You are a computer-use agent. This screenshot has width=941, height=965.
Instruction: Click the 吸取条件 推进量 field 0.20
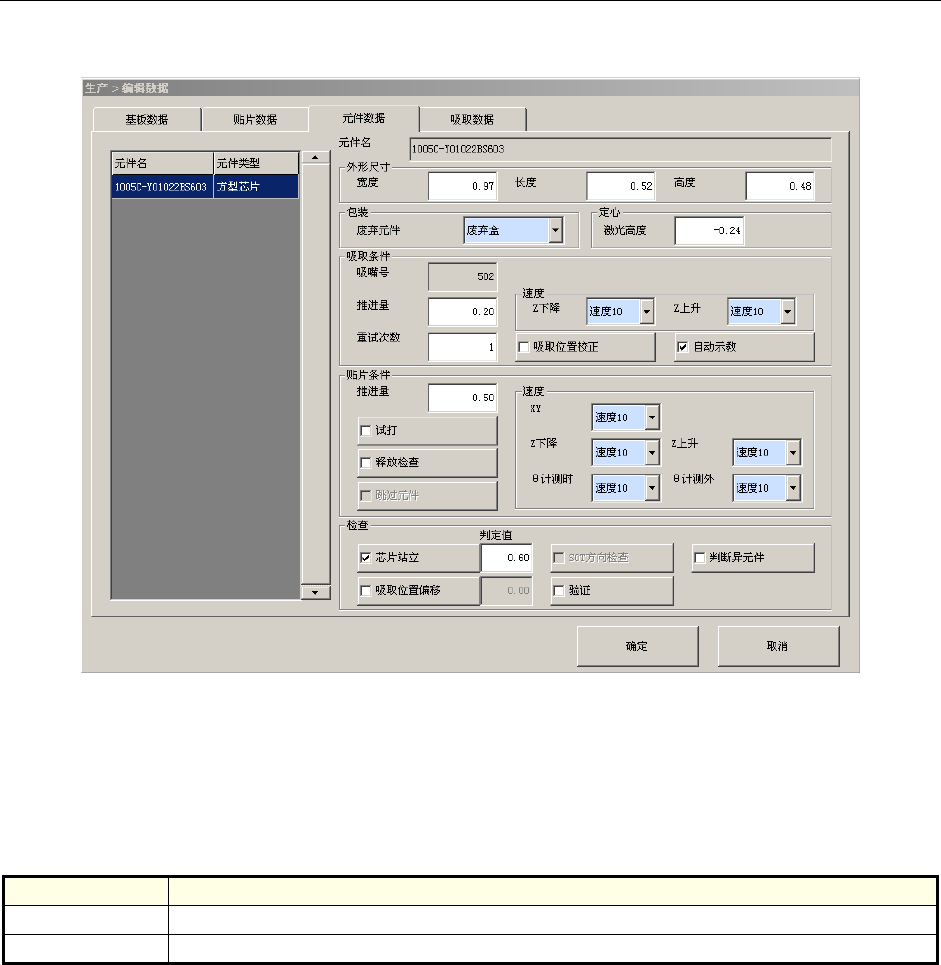point(462,311)
